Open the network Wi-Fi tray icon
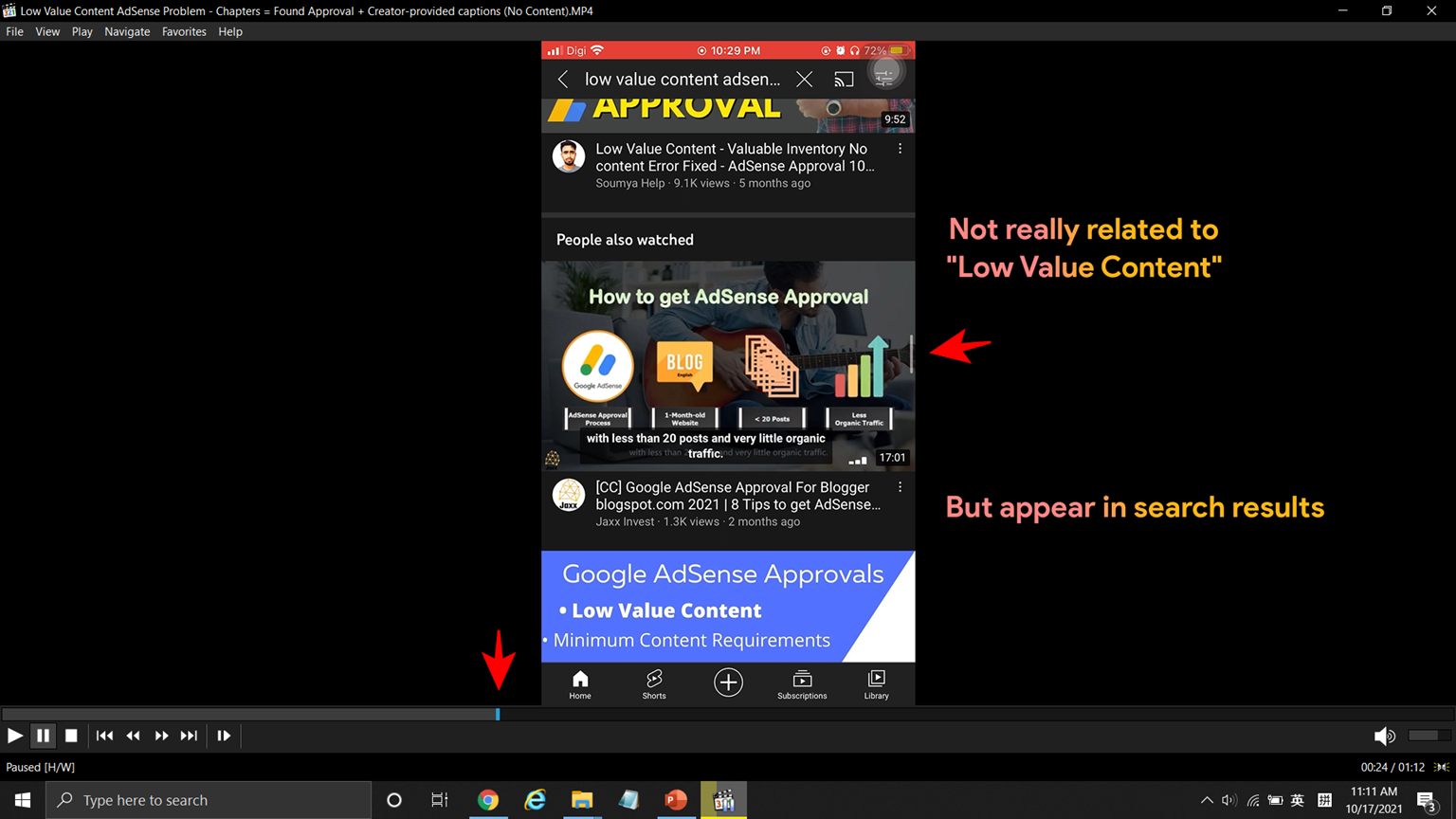1456x819 pixels. pyautogui.click(x=1253, y=800)
